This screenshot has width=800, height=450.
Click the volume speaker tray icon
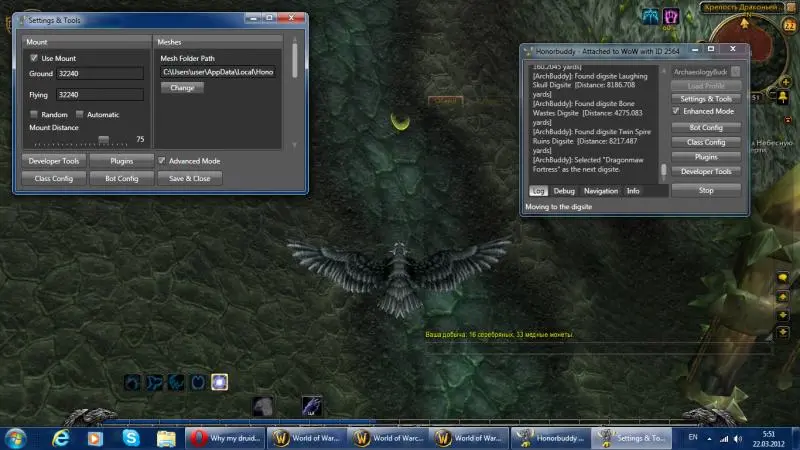(738, 438)
